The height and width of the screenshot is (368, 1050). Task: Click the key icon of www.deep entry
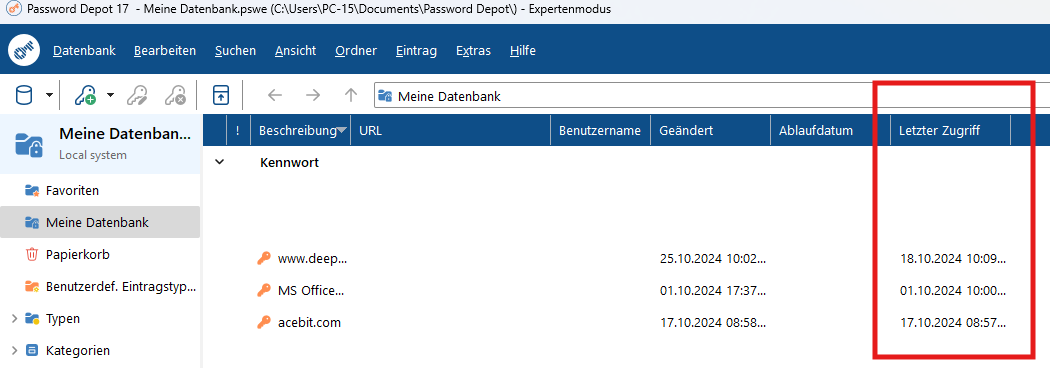[x=264, y=259]
